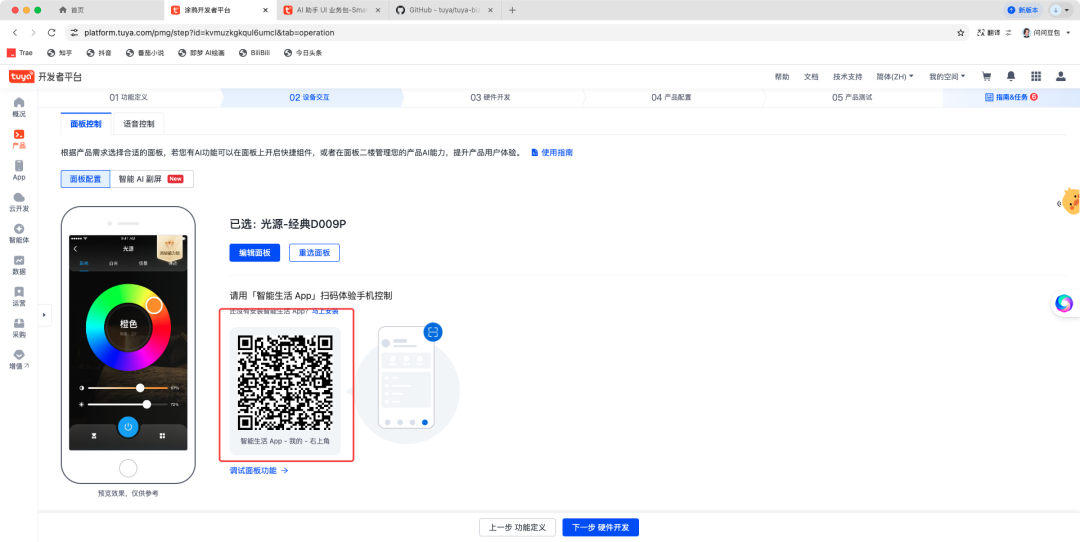Open the user account icon
Image resolution: width=1080 pixels, height=542 pixels.
(x=1061, y=76)
